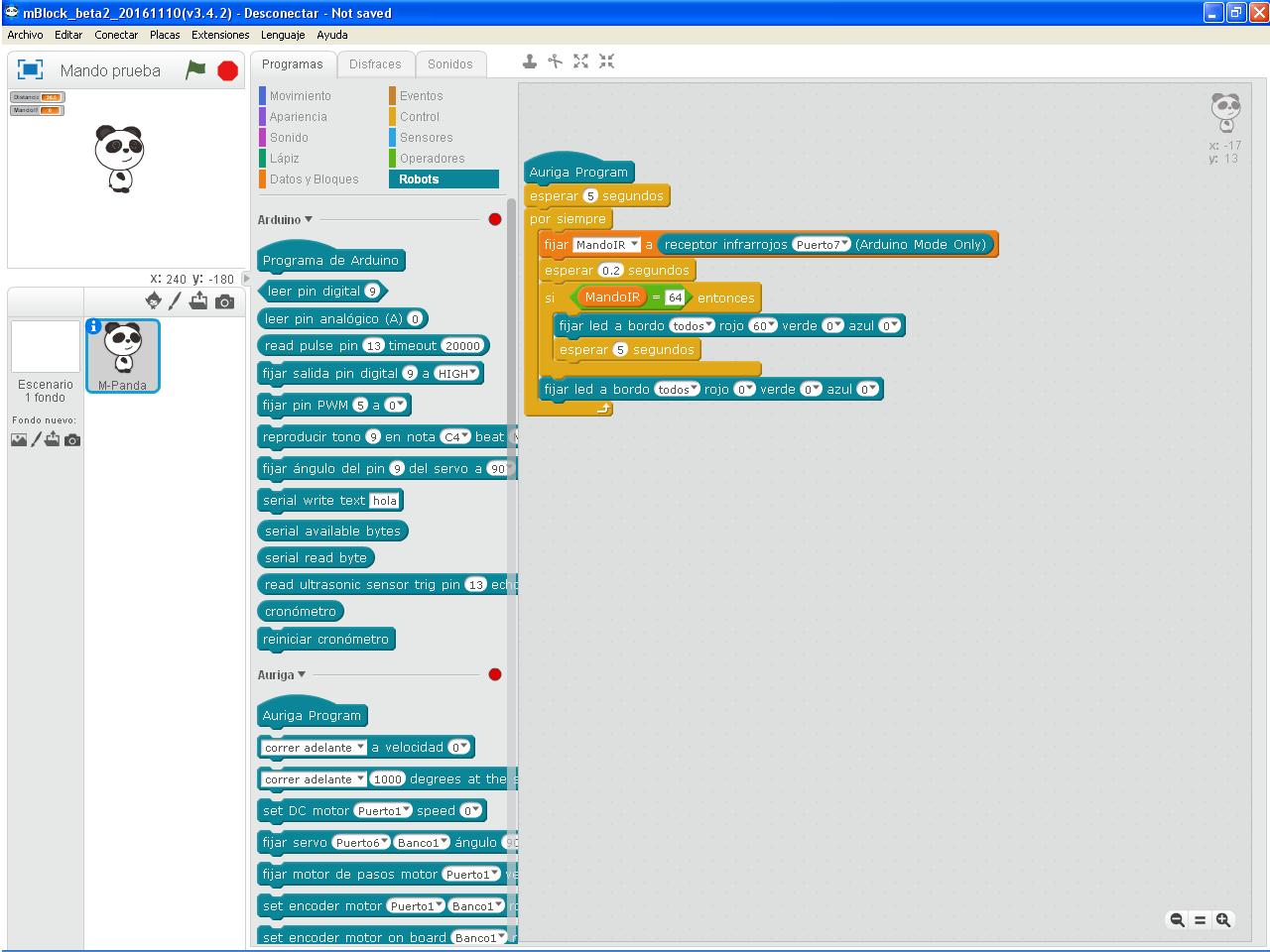Click the red stop sign icon
This screenshot has width=1270, height=952.
pyautogui.click(x=228, y=70)
